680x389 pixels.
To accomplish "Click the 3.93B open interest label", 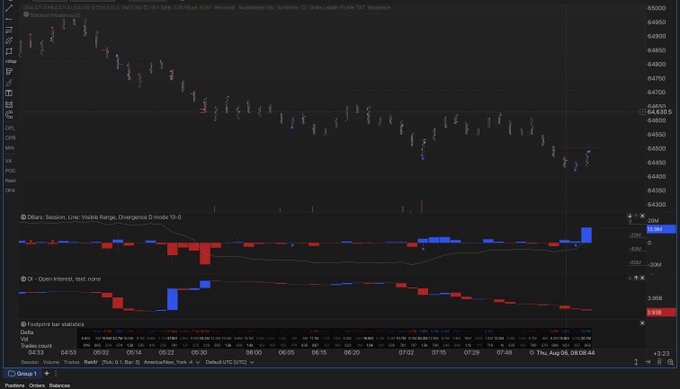I will coord(661,312).
